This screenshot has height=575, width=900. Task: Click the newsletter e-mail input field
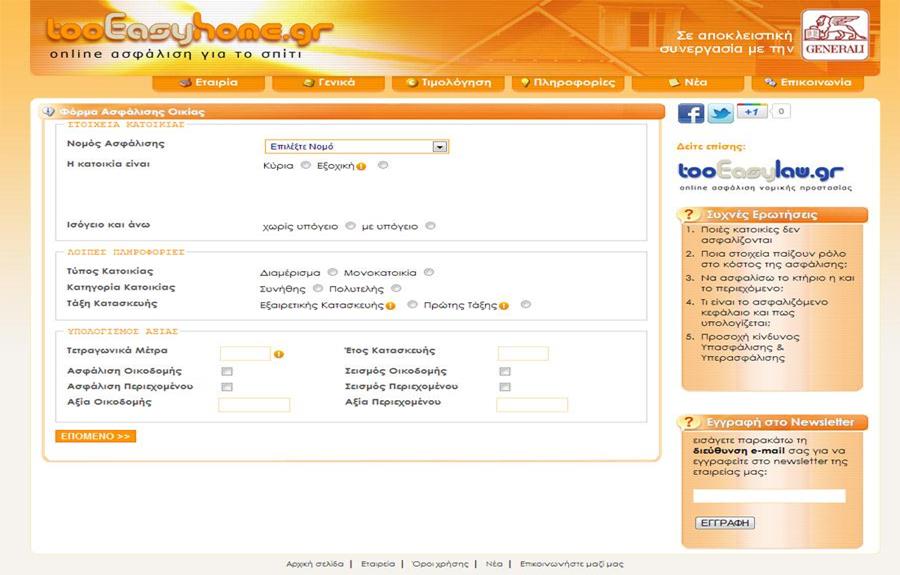click(x=769, y=496)
